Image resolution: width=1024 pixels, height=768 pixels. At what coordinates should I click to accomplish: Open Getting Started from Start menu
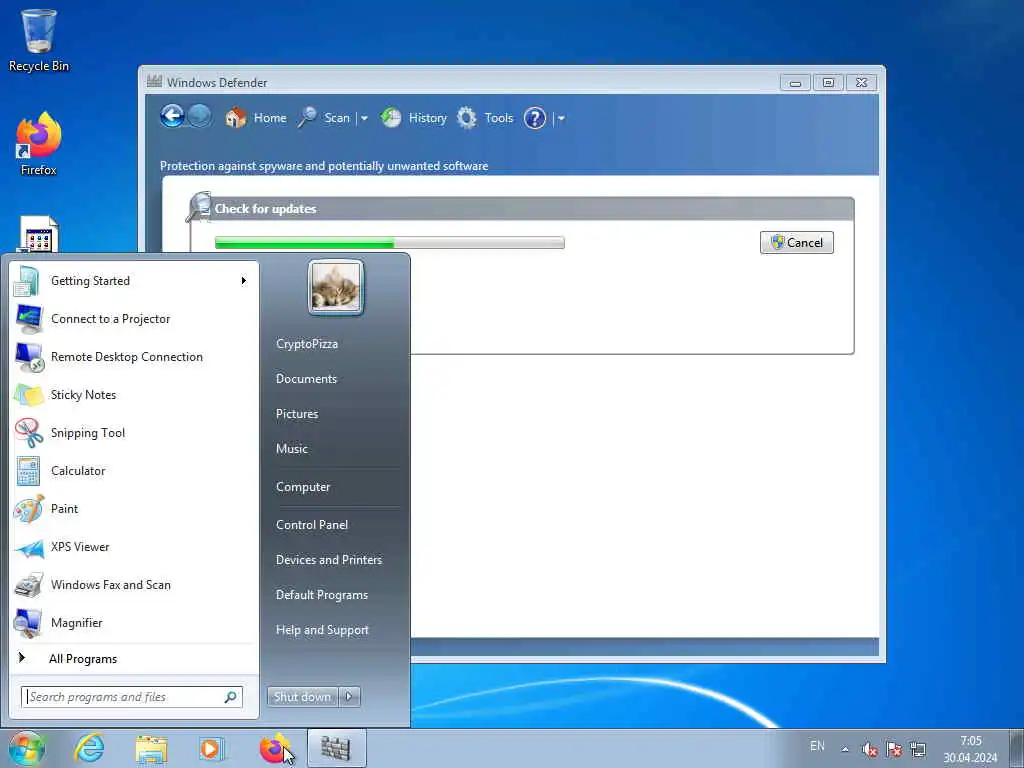[133, 281]
